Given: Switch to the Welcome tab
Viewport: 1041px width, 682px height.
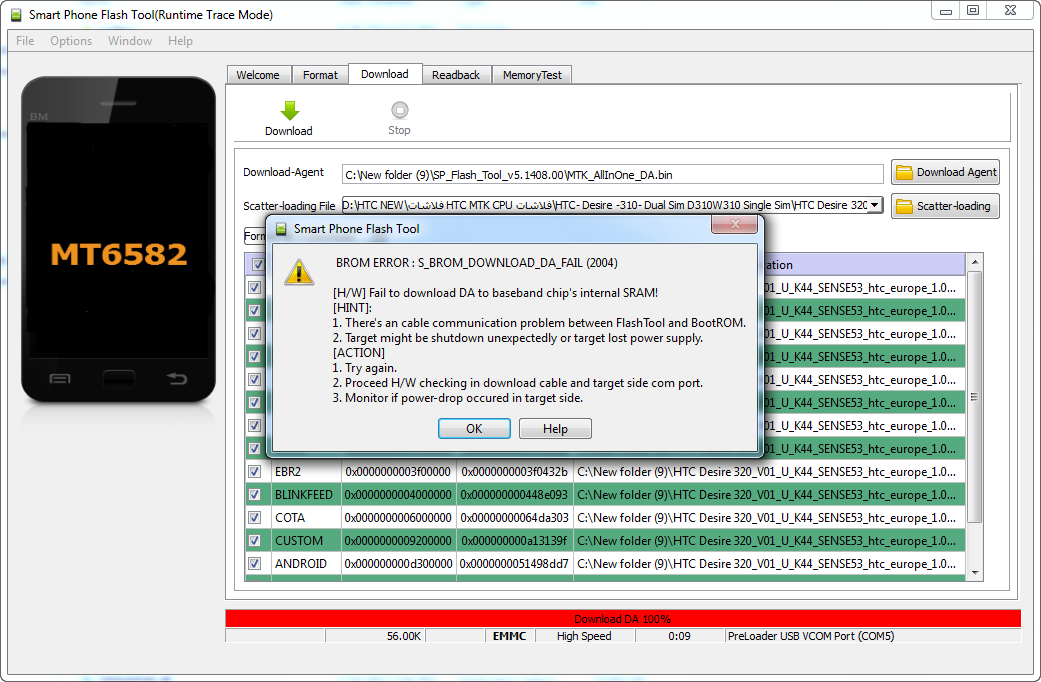Looking at the screenshot, I should (258, 75).
